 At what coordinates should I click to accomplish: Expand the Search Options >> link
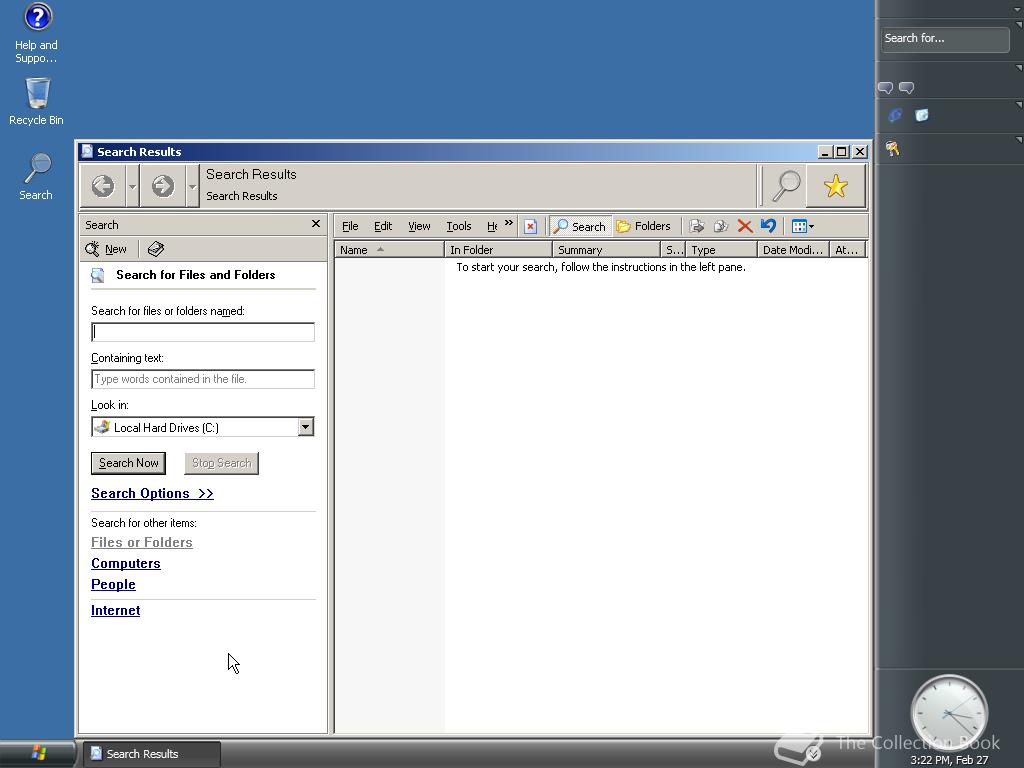click(152, 494)
